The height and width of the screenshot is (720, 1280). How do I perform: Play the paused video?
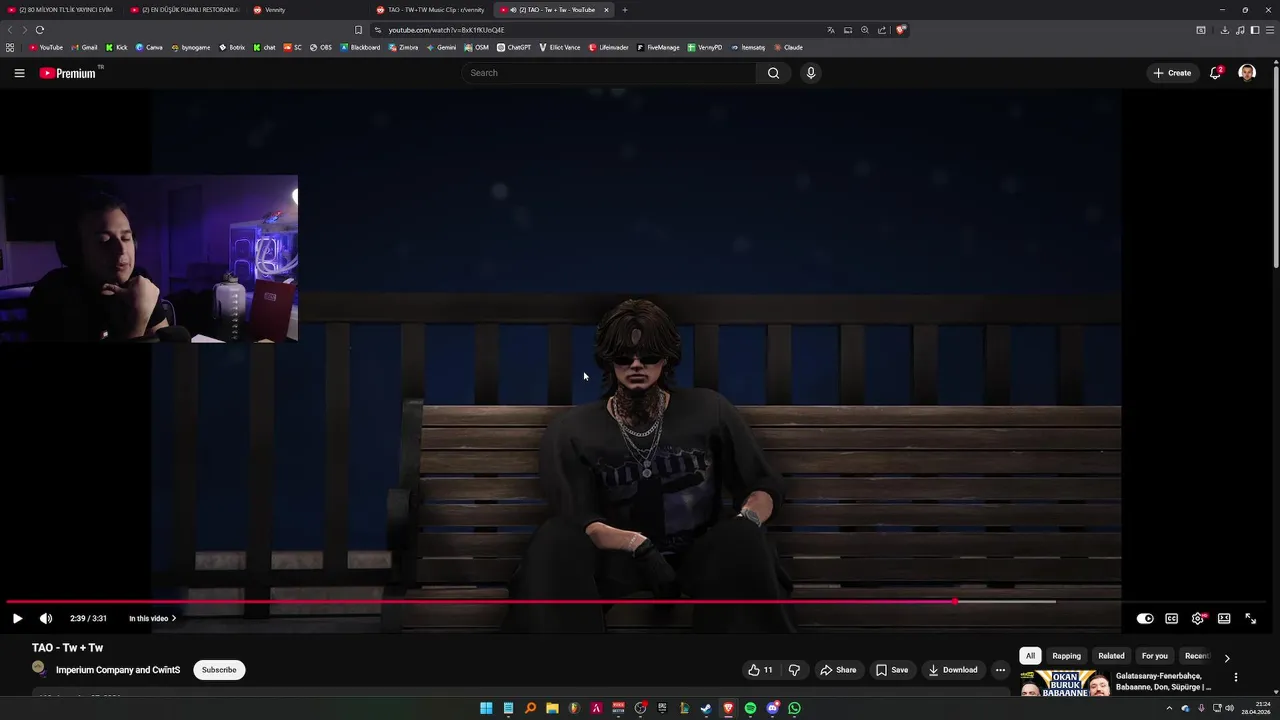pos(17,619)
